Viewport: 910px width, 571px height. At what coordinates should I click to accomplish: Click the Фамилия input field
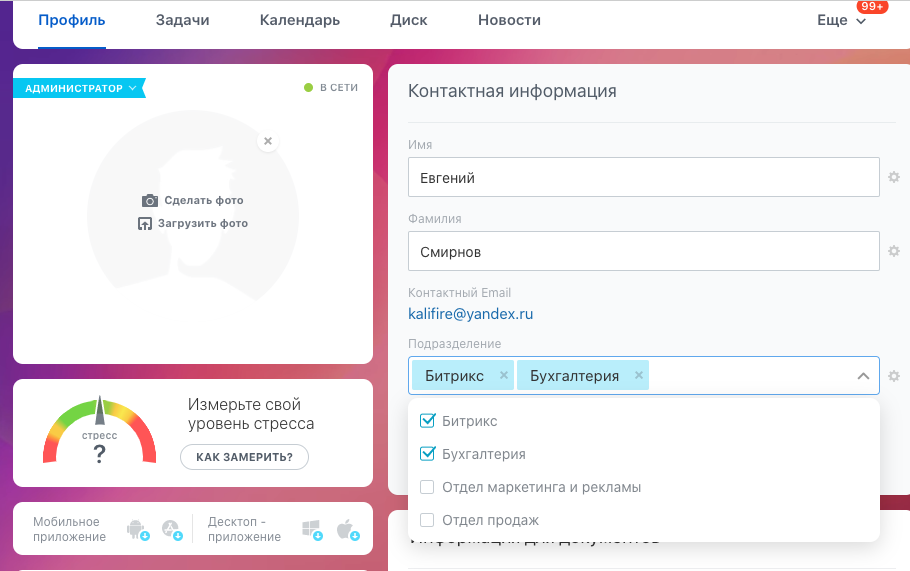[644, 251]
